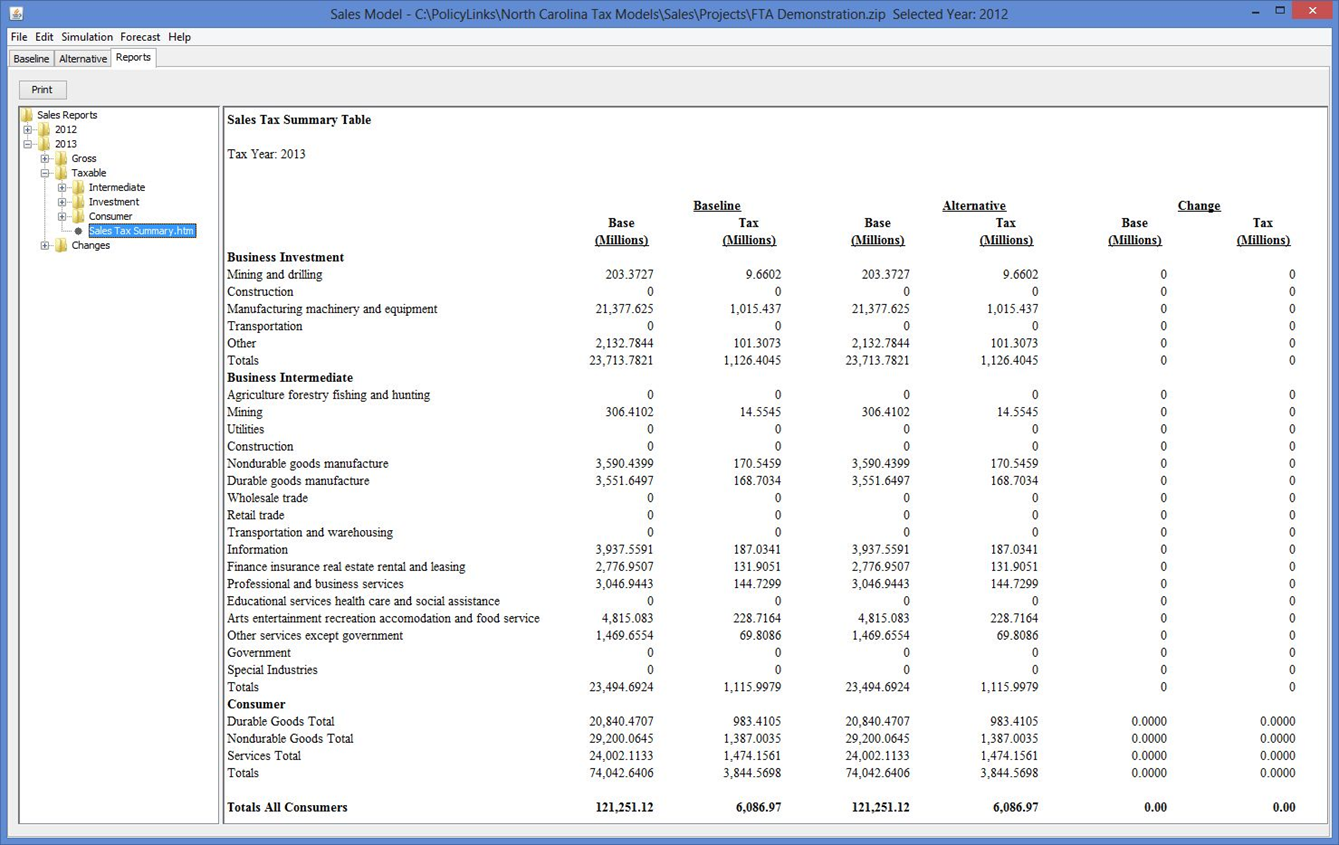Click the Gross folder icon
This screenshot has height=845, width=1339.
coord(62,158)
